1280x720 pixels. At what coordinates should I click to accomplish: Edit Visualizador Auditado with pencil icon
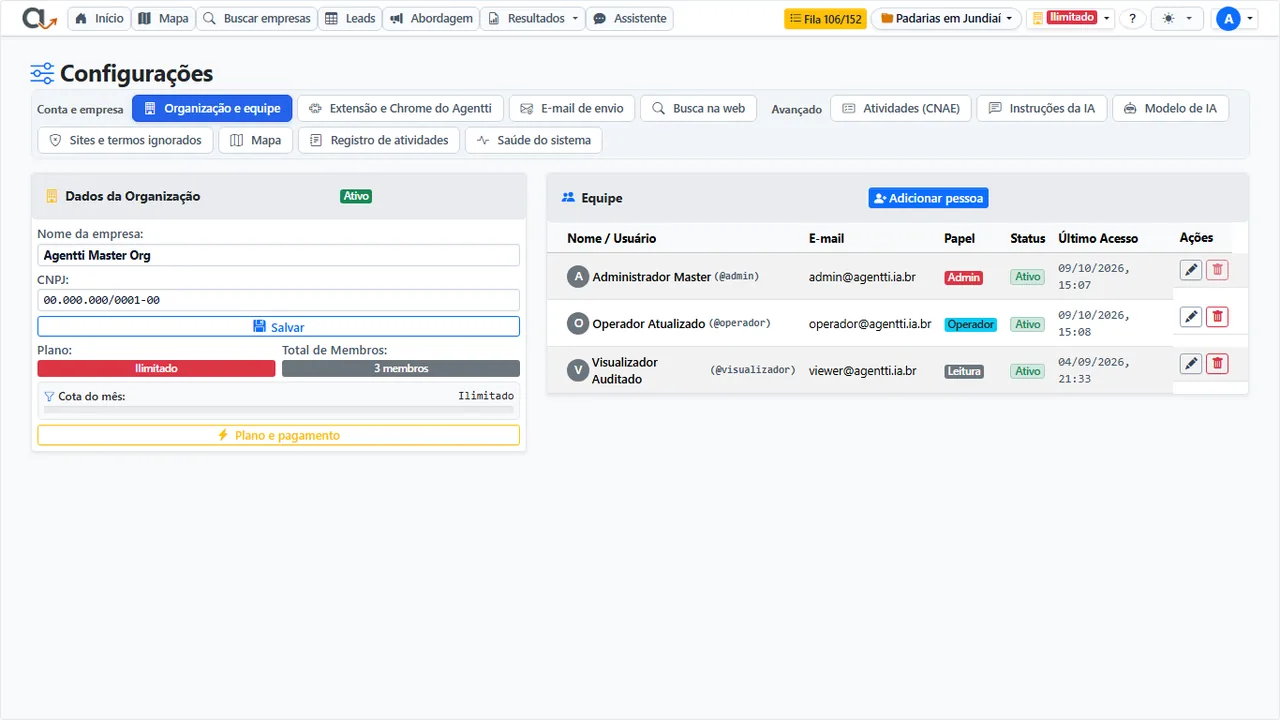pyautogui.click(x=1191, y=364)
